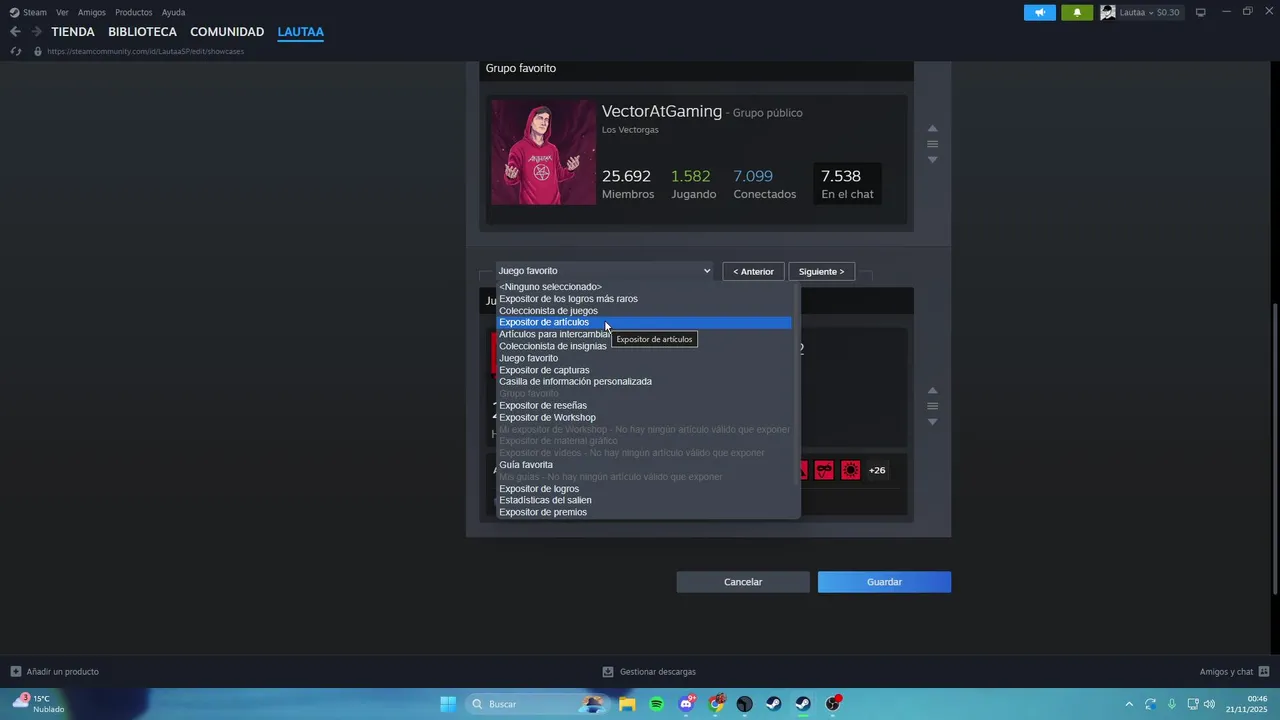Screen dimensions: 1280x720
Task: Open the announcements megaphone button
Action: click(x=1040, y=12)
